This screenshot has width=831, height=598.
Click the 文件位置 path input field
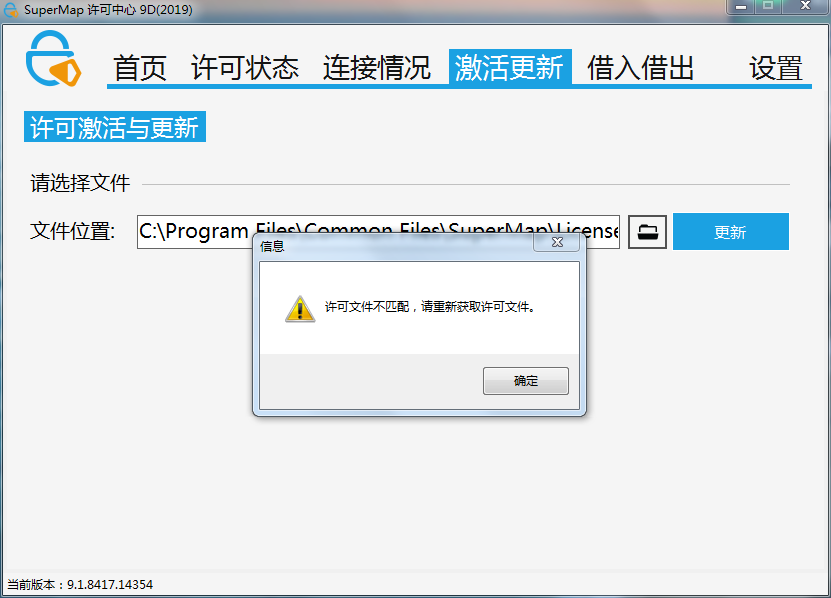[x=378, y=232]
